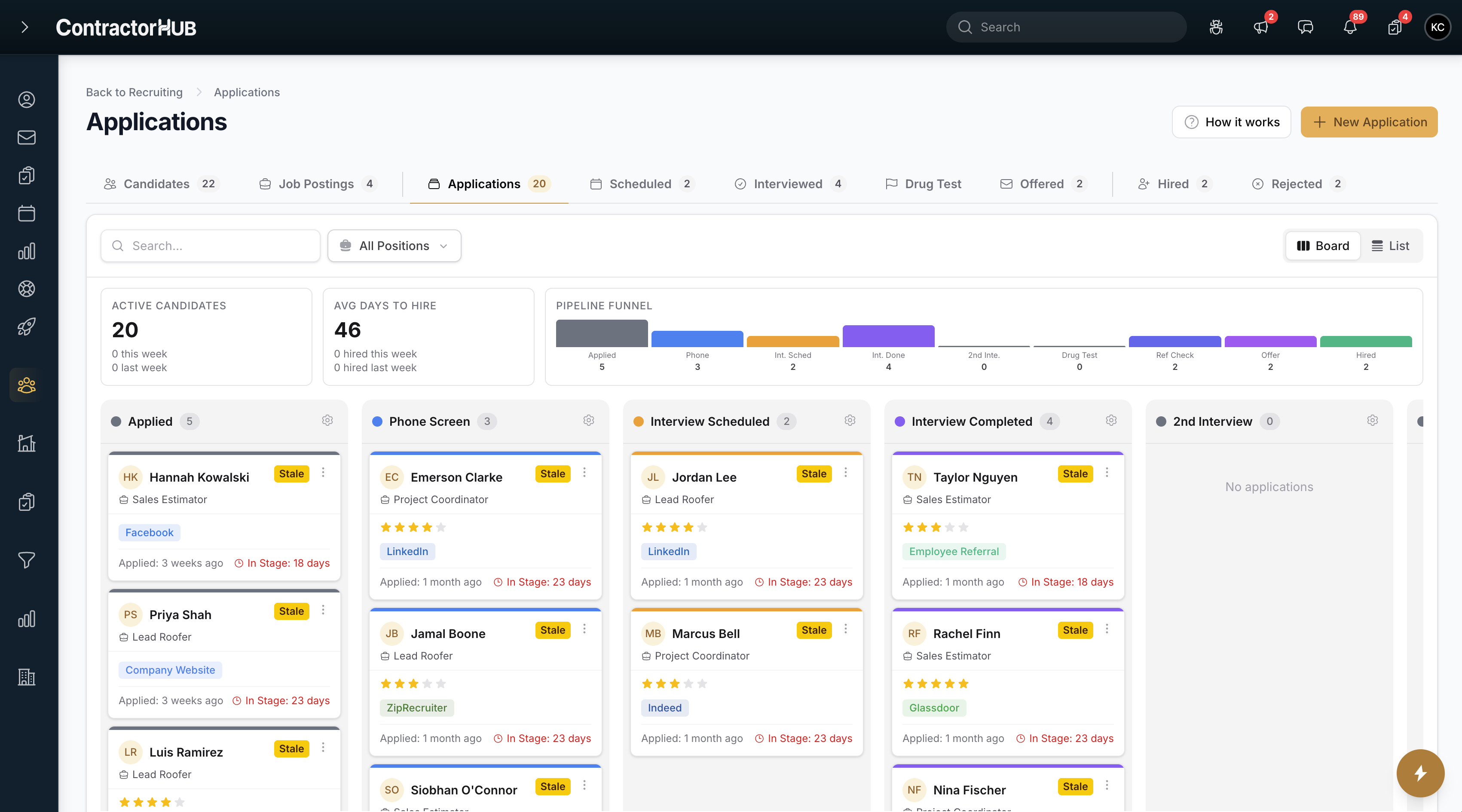Switch to List view

point(1391,246)
